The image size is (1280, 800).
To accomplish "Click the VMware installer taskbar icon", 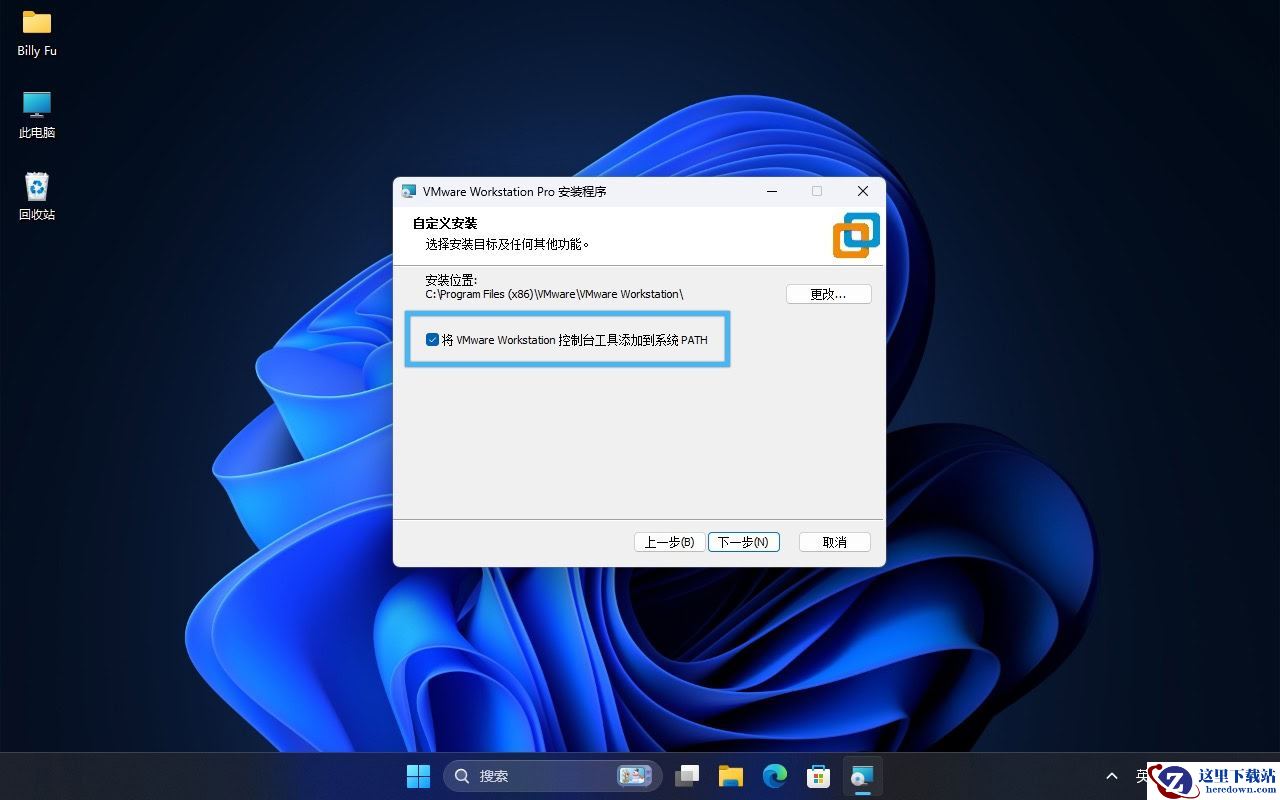I will click(x=862, y=776).
